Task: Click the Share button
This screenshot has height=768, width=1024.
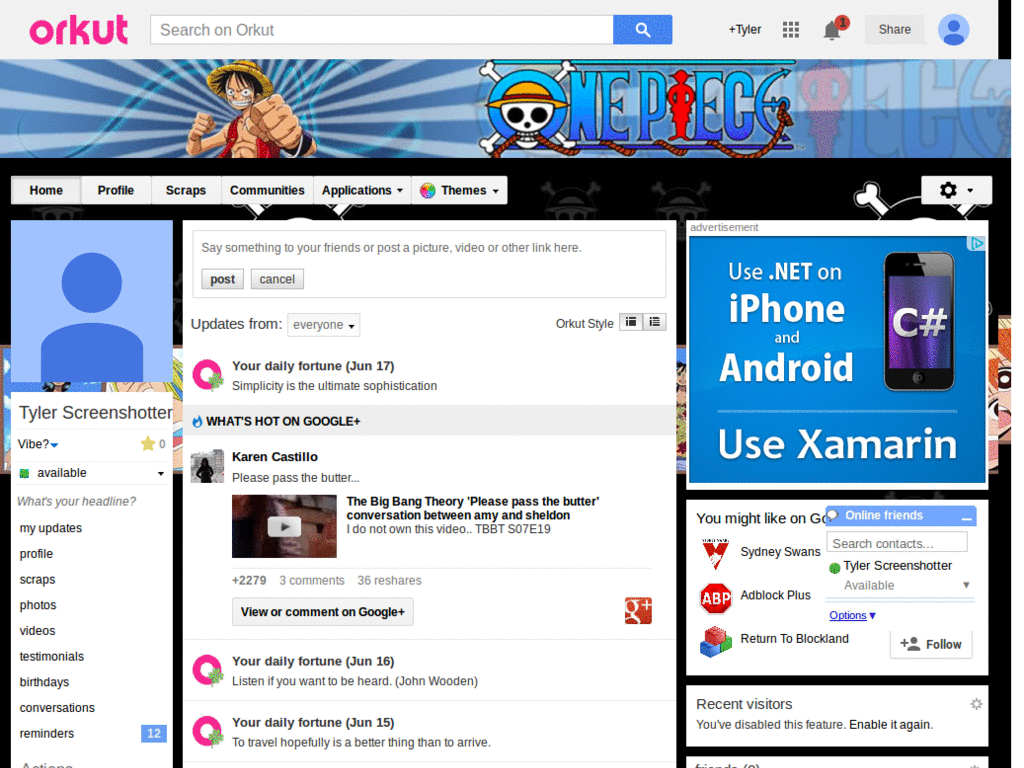Action: click(894, 29)
